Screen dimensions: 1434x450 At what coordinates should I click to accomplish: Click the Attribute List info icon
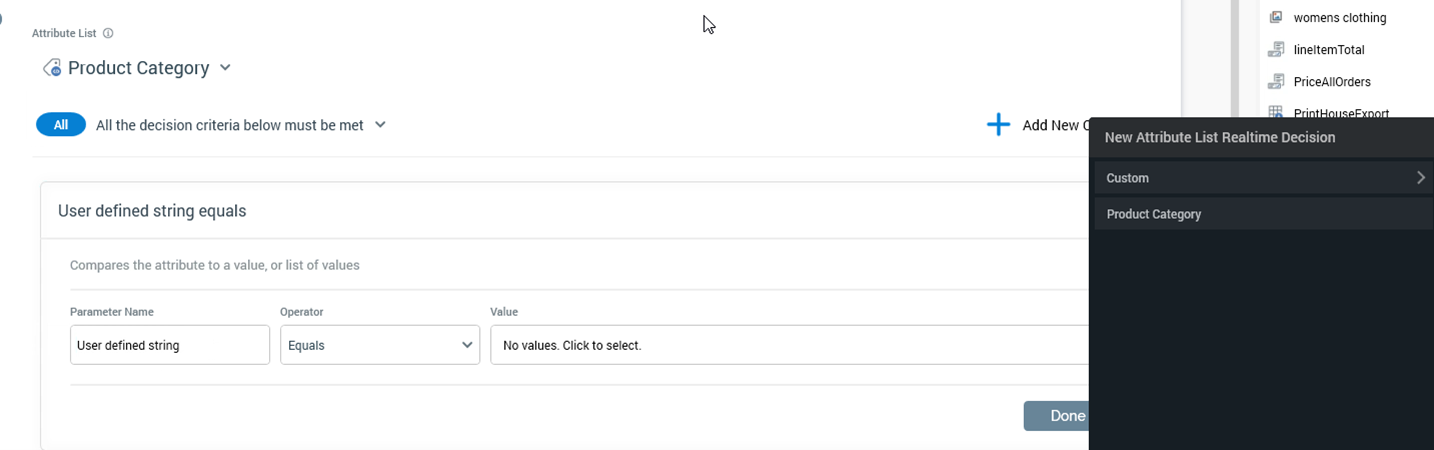[x=108, y=33]
